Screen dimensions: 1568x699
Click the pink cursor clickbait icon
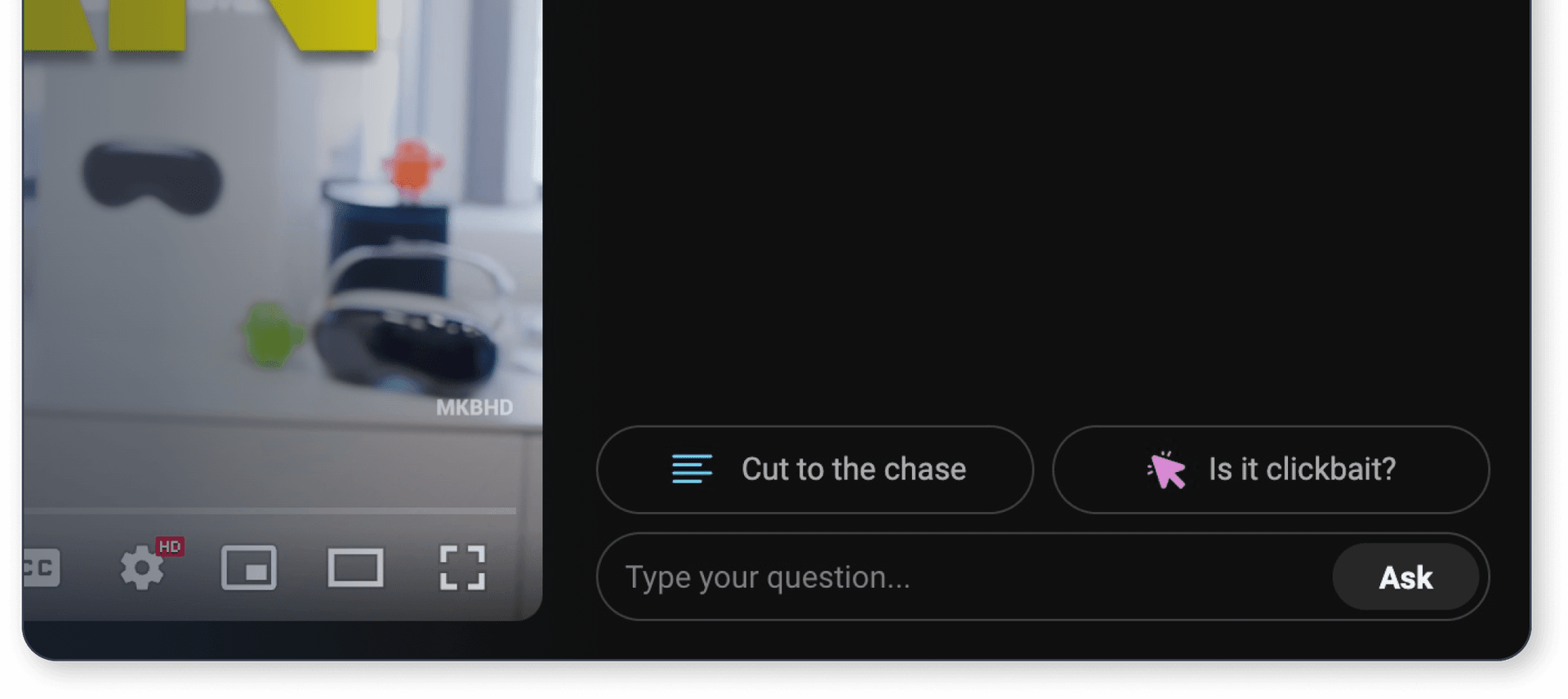coord(1166,470)
